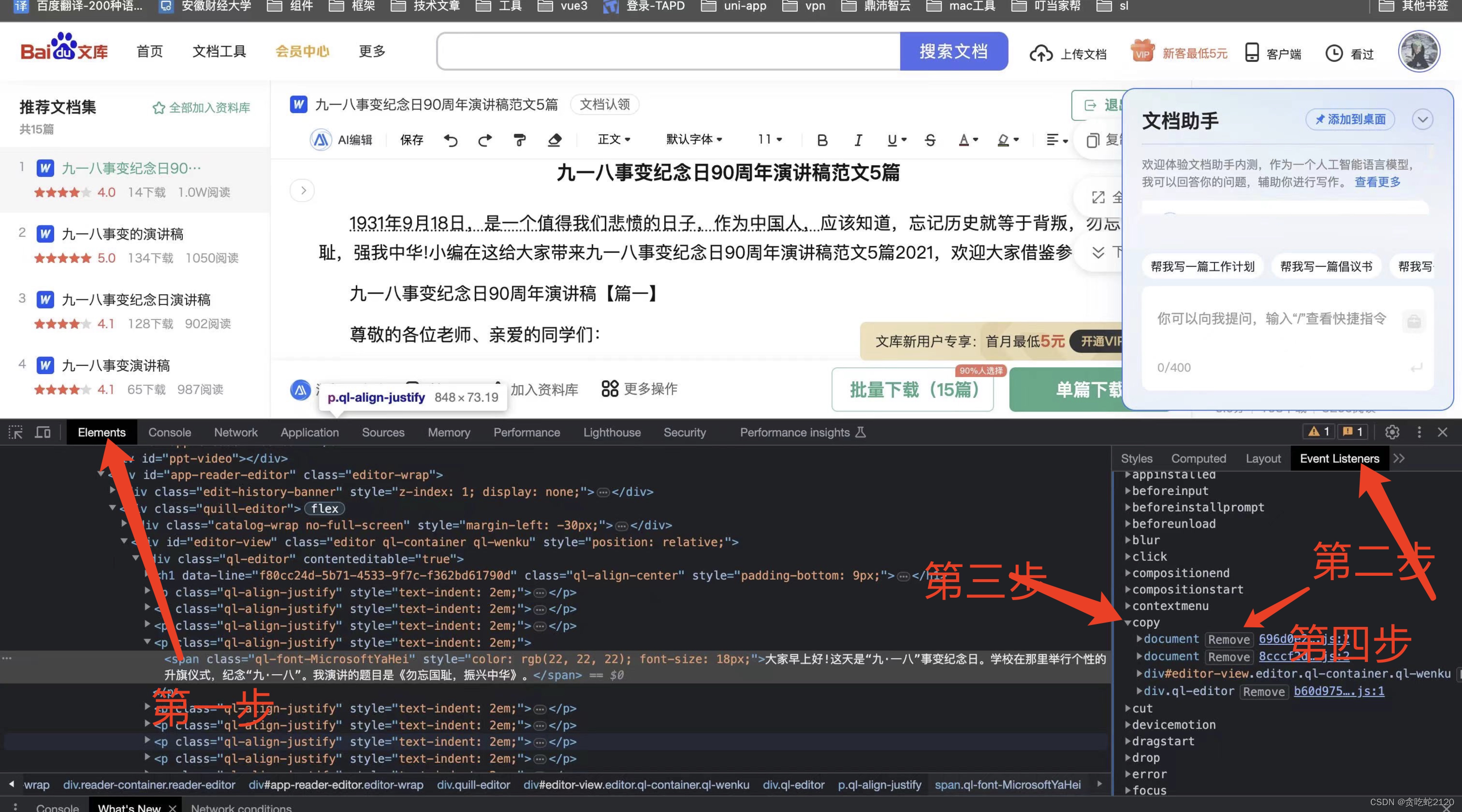Viewport: 1462px width, 812px height.
Task: Open the Network tab in DevTools
Action: [235, 433]
